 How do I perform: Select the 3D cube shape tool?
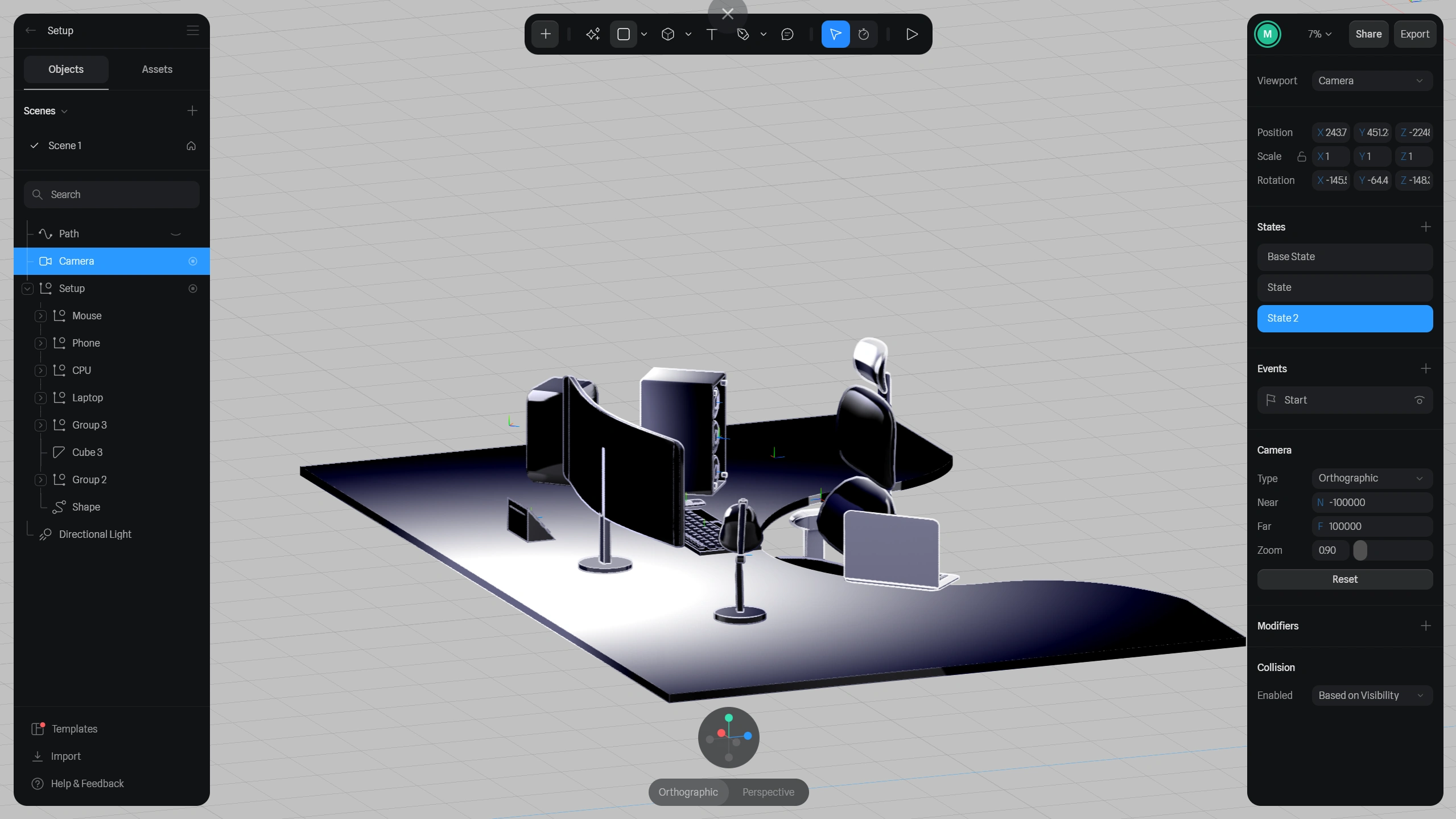pos(668,34)
